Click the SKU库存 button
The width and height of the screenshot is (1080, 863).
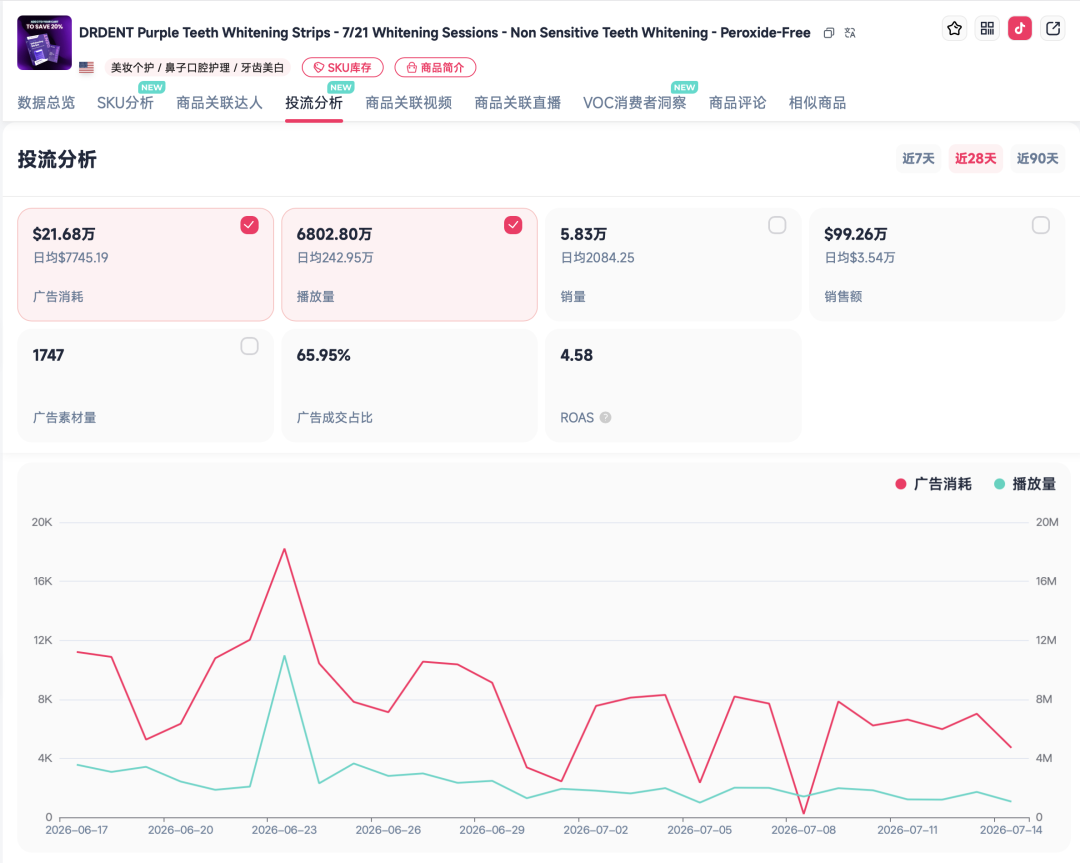click(342, 67)
